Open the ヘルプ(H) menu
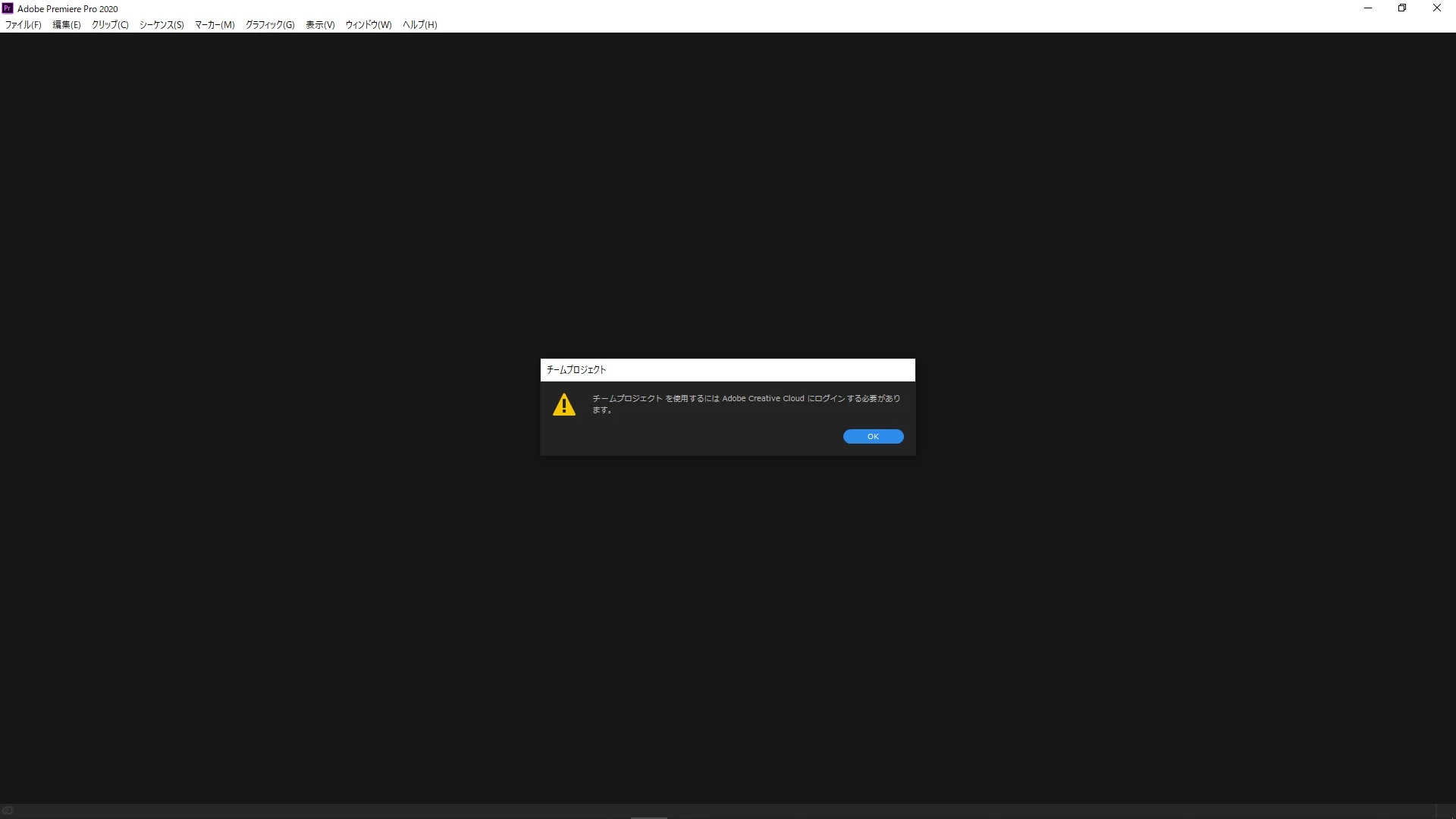The image size is (1456, 819). 419,25
